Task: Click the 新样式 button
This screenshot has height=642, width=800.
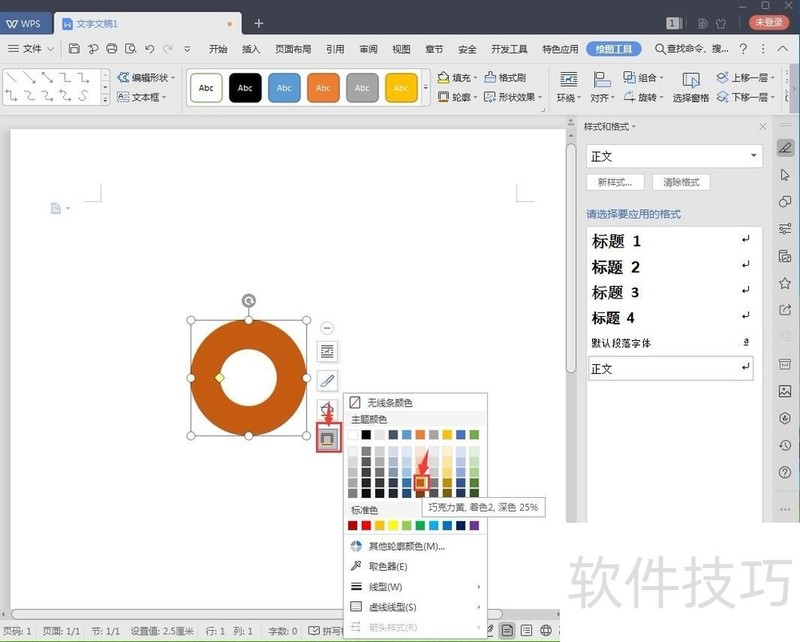Action: click(615, 183)
